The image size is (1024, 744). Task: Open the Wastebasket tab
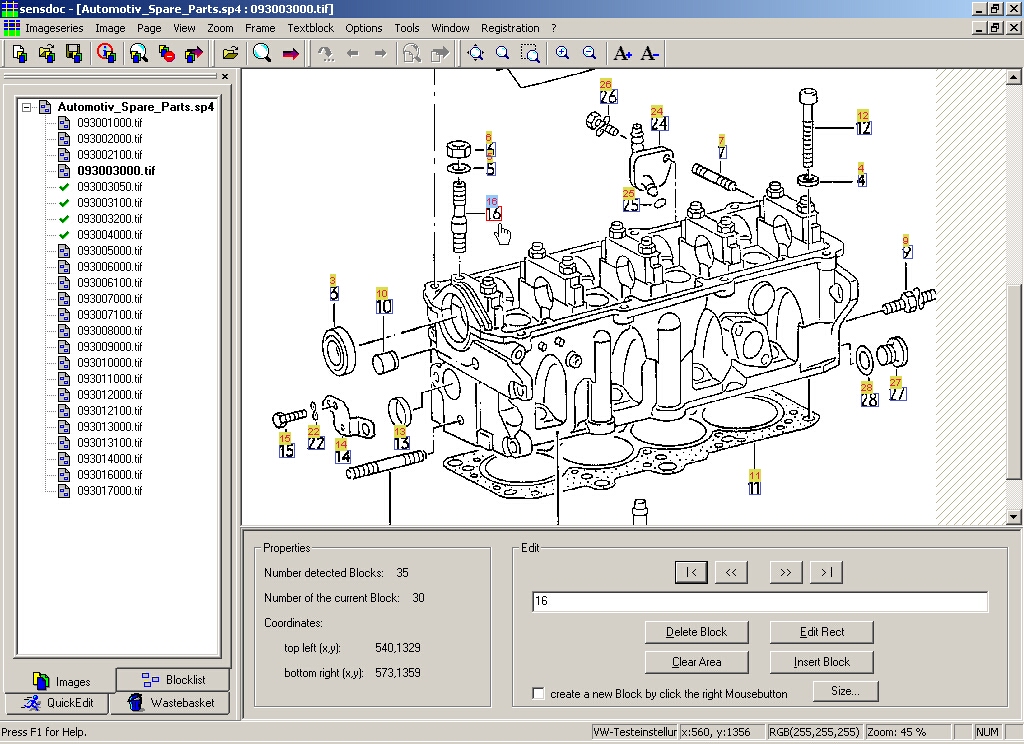[170, 703]
